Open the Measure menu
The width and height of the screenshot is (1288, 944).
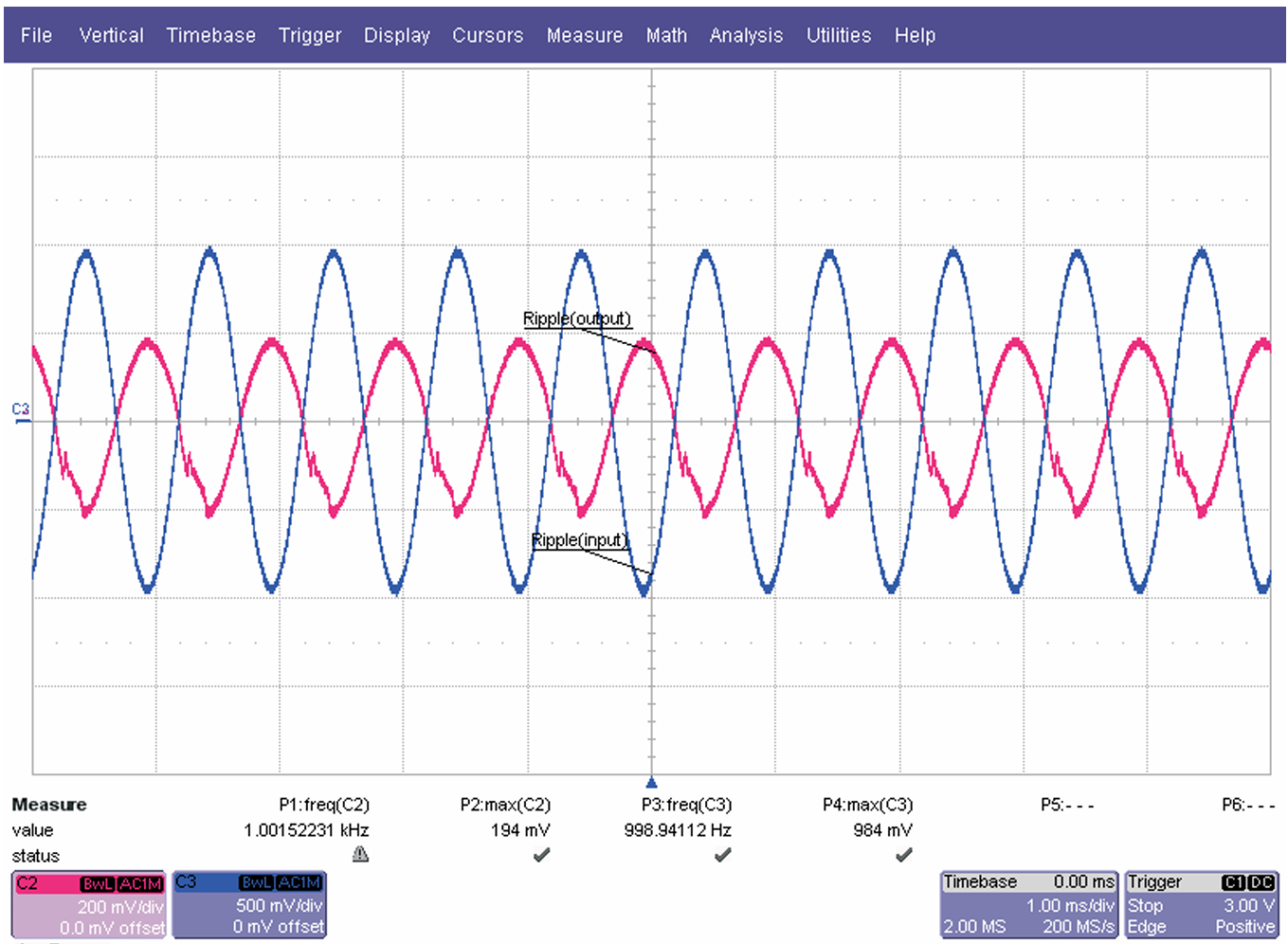point(584,35)
